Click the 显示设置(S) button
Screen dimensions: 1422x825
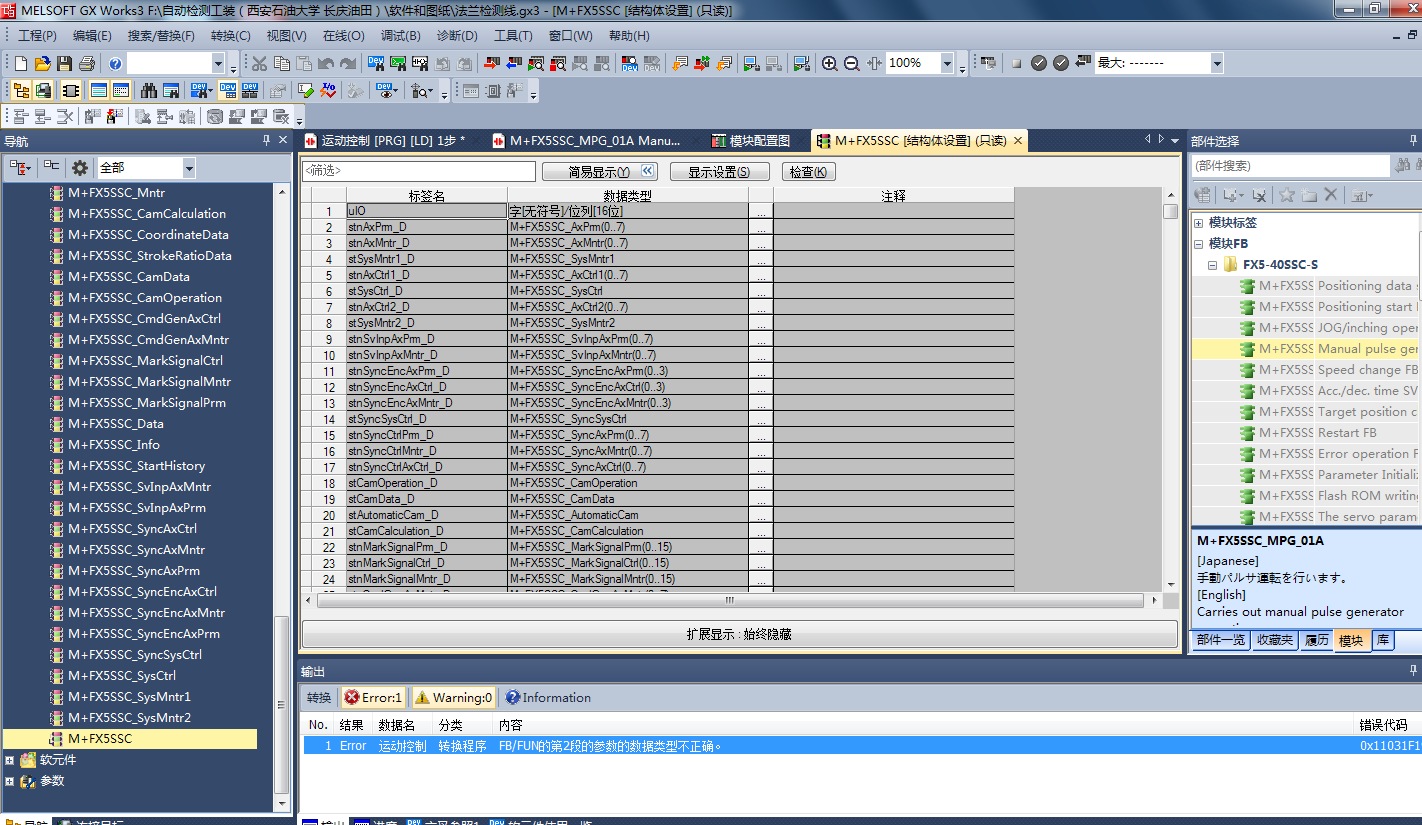(719, 172)
